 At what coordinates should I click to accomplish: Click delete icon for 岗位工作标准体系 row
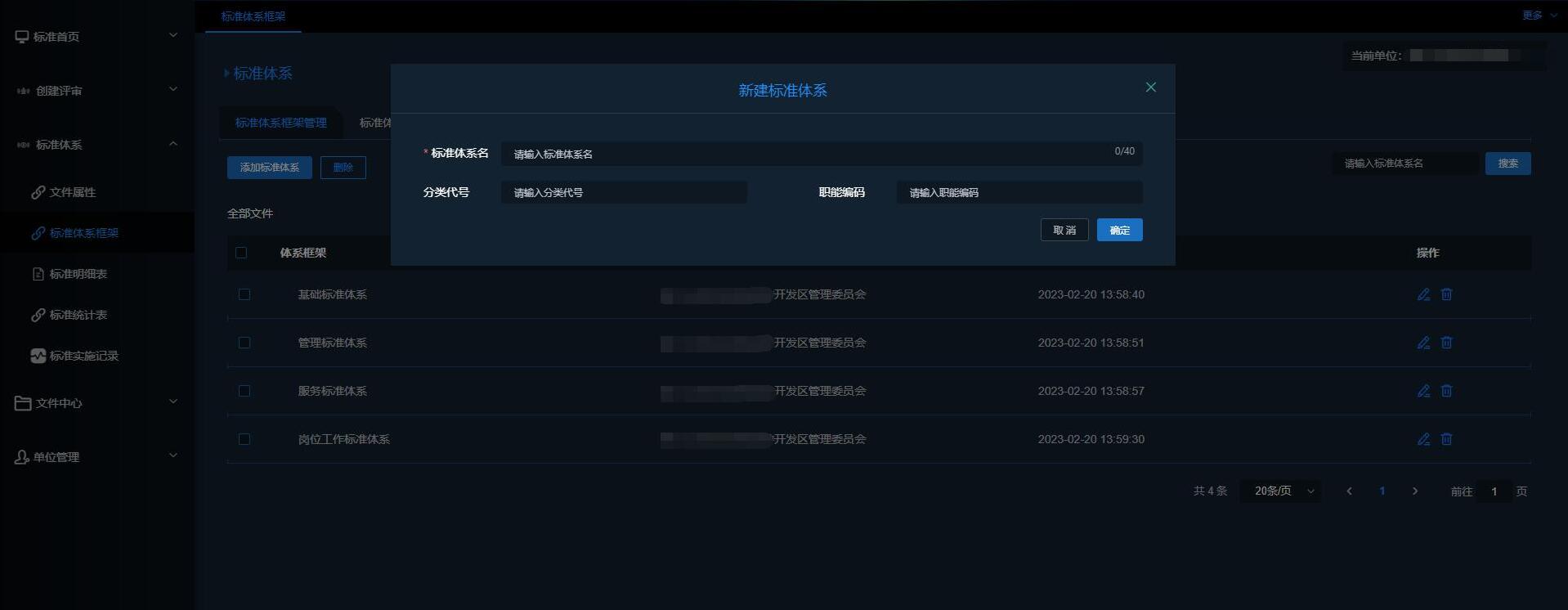(x=1446, y=439)
